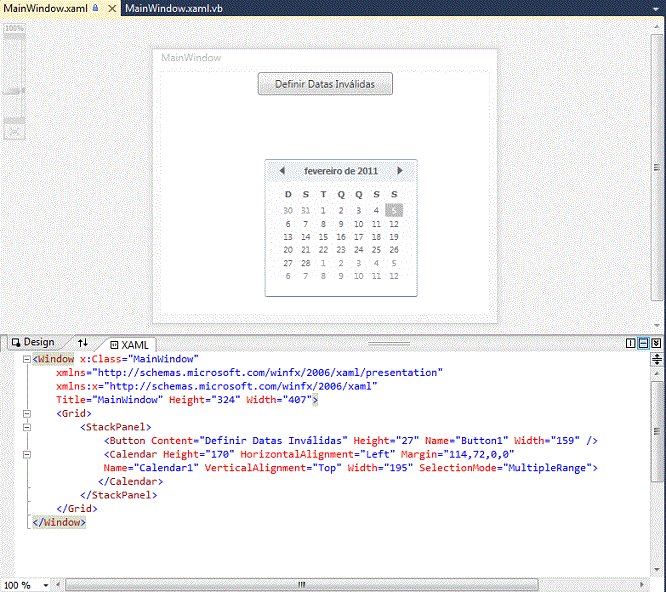Switch to the Design view tab
This screenshot has height=592, width=666.
pyautogui.click(x=34, y=342)
